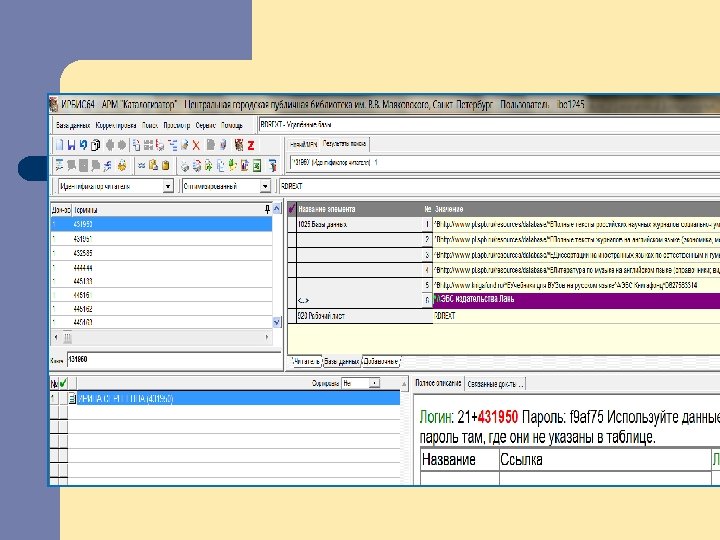Click the grid view toolbar icon
The width and height of the screenshot is (720, 540).
pos(148,145)
